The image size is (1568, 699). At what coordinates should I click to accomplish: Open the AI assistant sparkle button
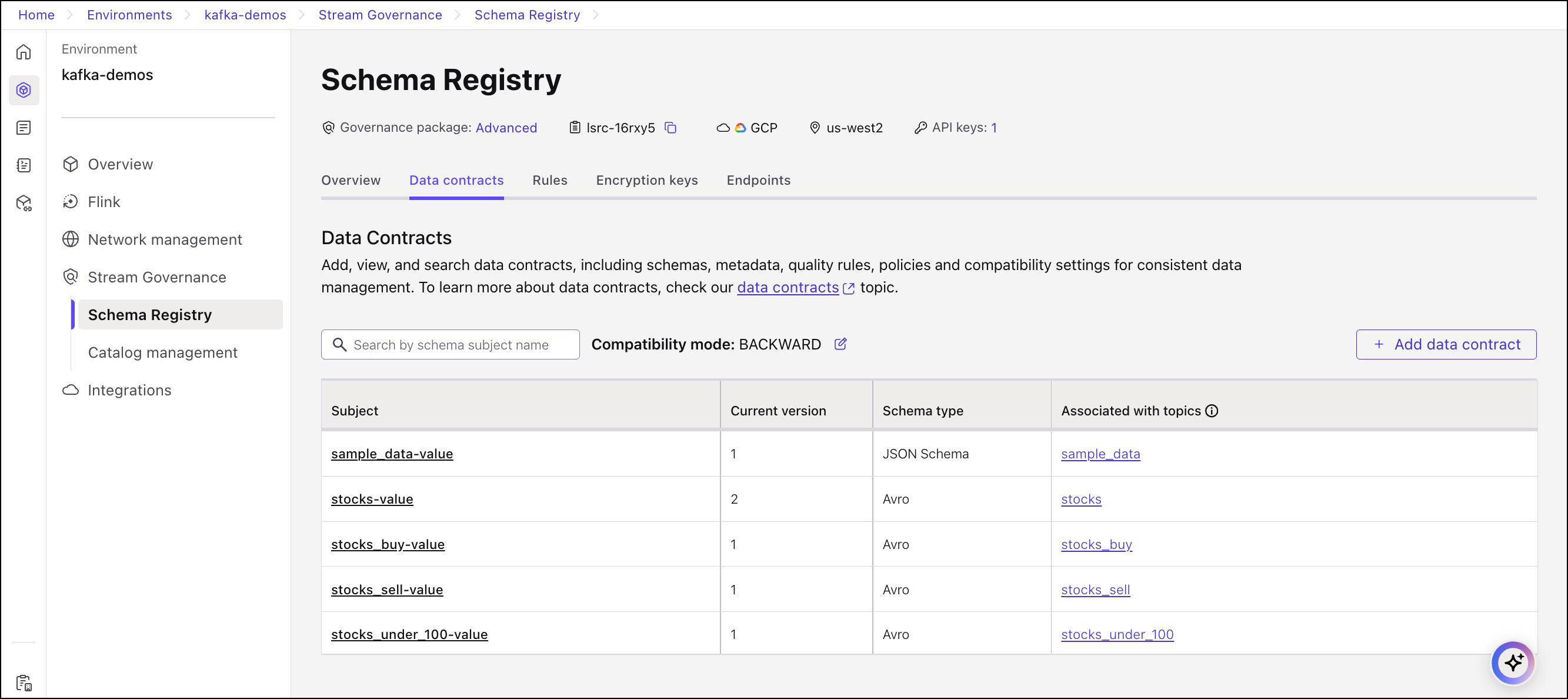point(1513,662)
